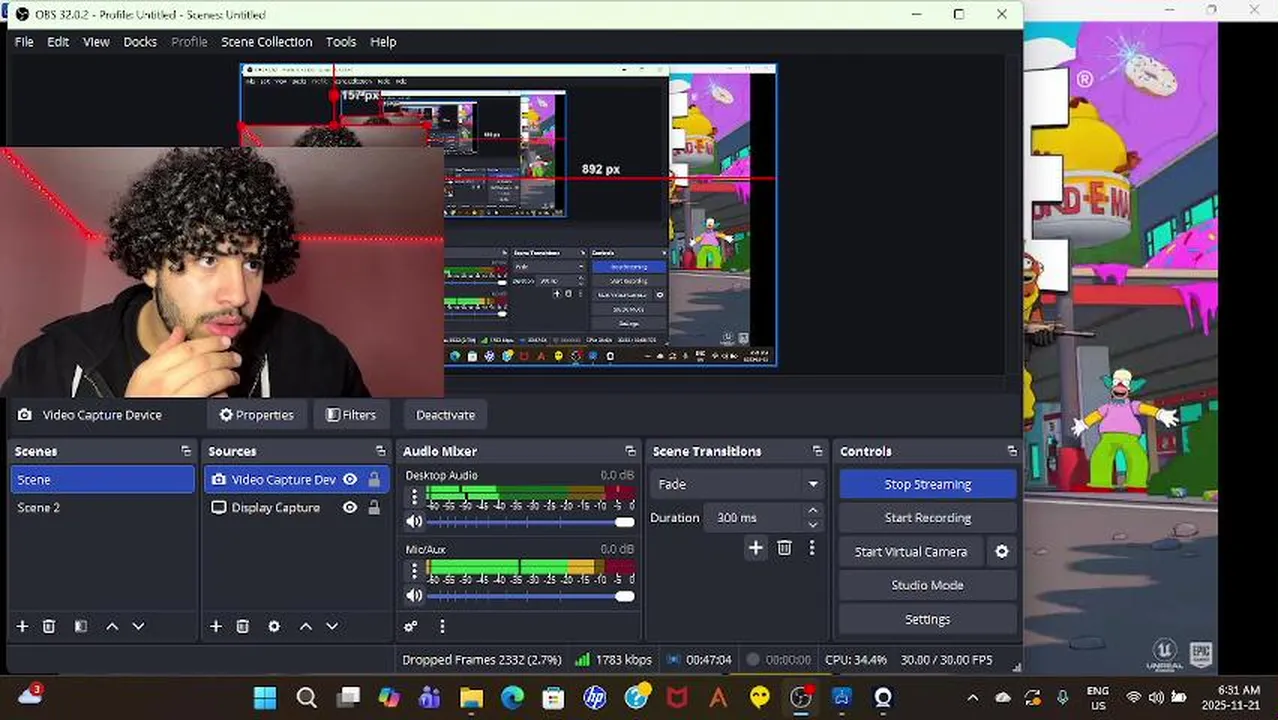Remove selected source using Sources trash icon
This screenshot has height=720, width=1278.
[242, 626]
